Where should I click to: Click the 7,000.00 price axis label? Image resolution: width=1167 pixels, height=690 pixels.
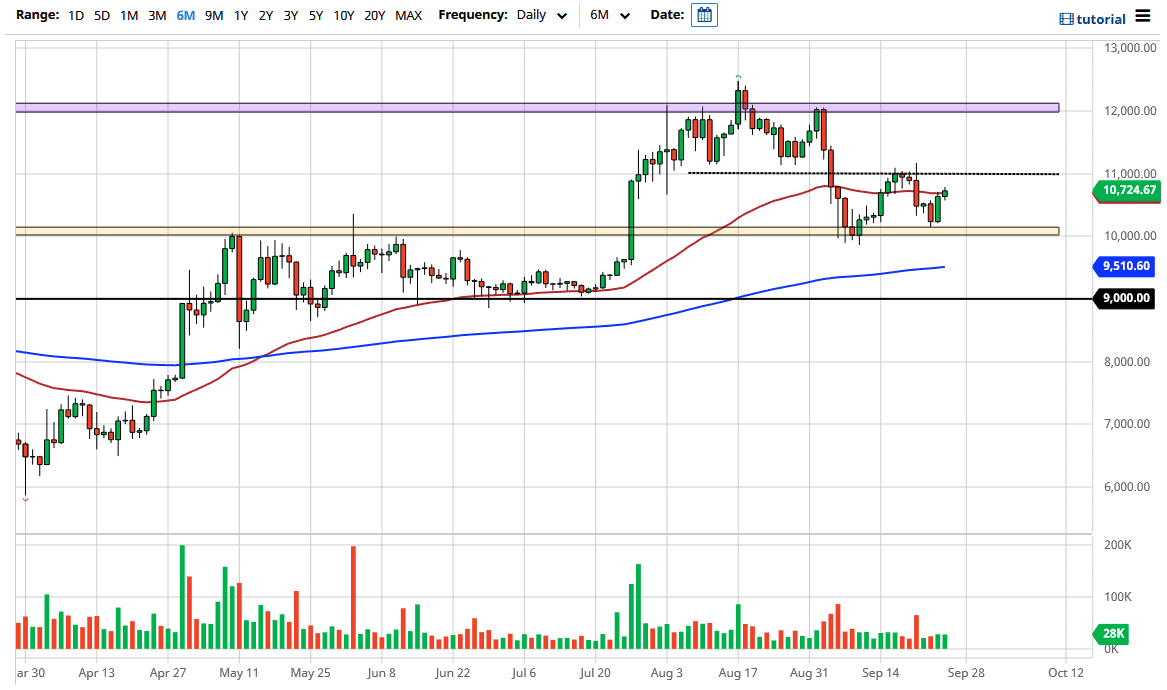1127,424
